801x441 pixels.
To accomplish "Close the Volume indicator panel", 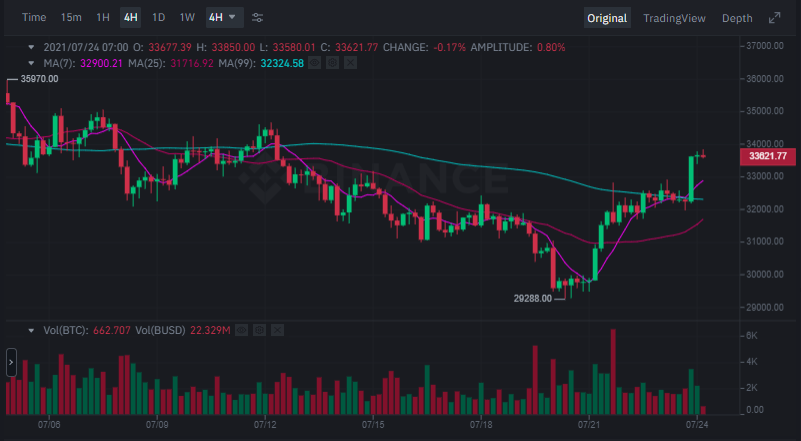I will (x=277, y=330).
